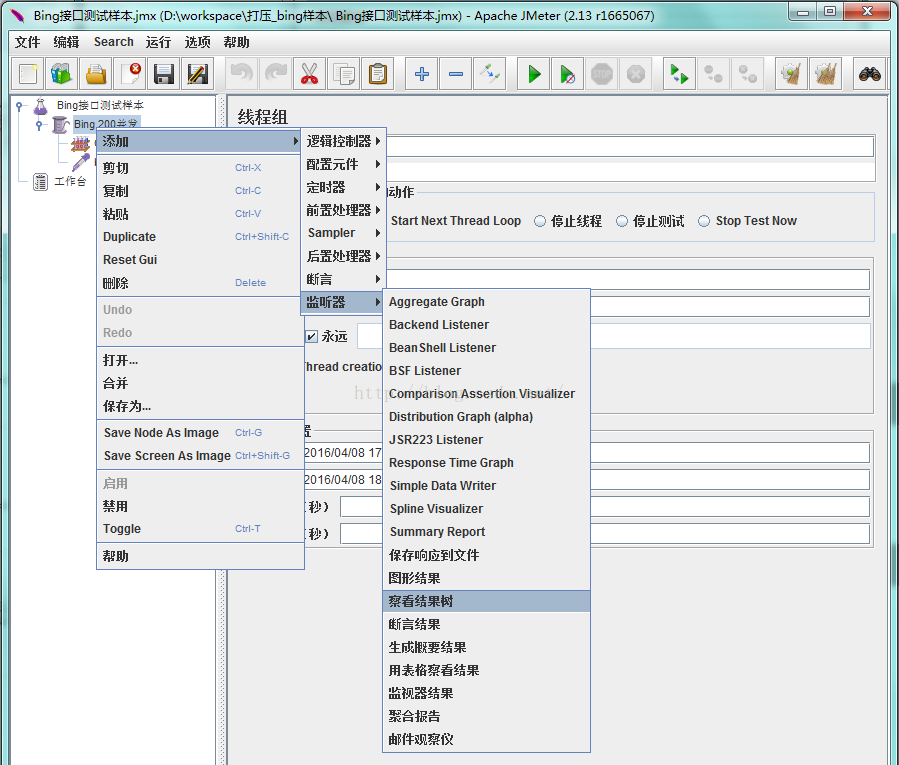Click the Undo arrow toolbar icon
899x765 pixels.
pyautogui.click(x=241, y=74)
